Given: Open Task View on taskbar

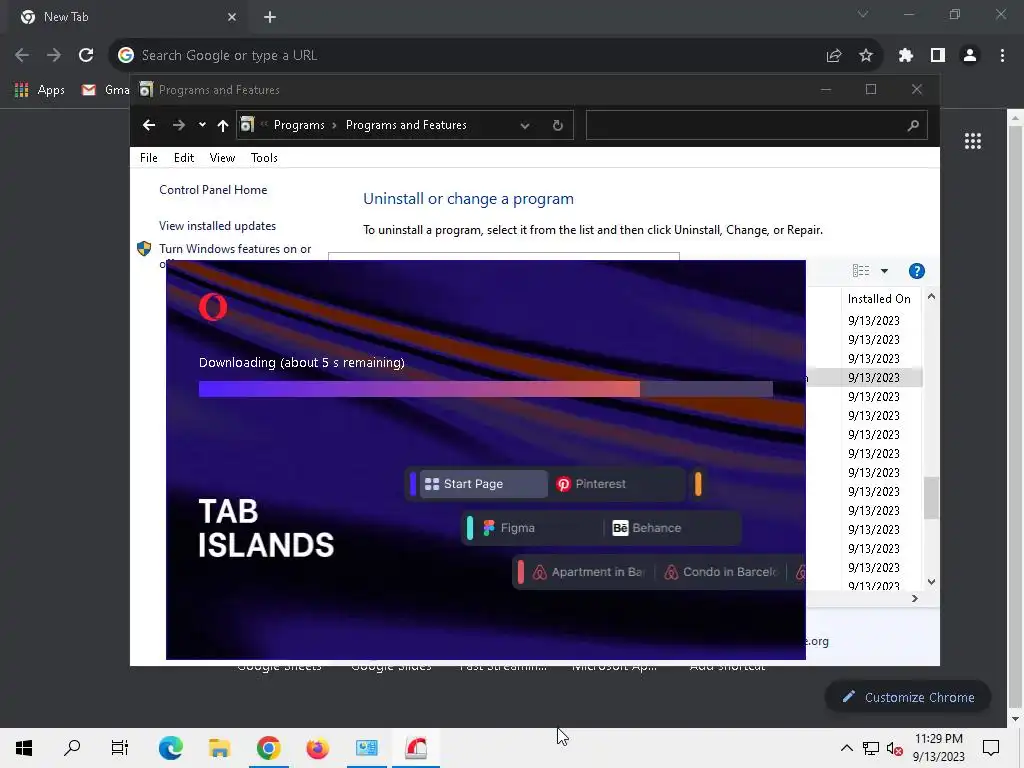Looking at the screenshot, I should click(120, 748).
